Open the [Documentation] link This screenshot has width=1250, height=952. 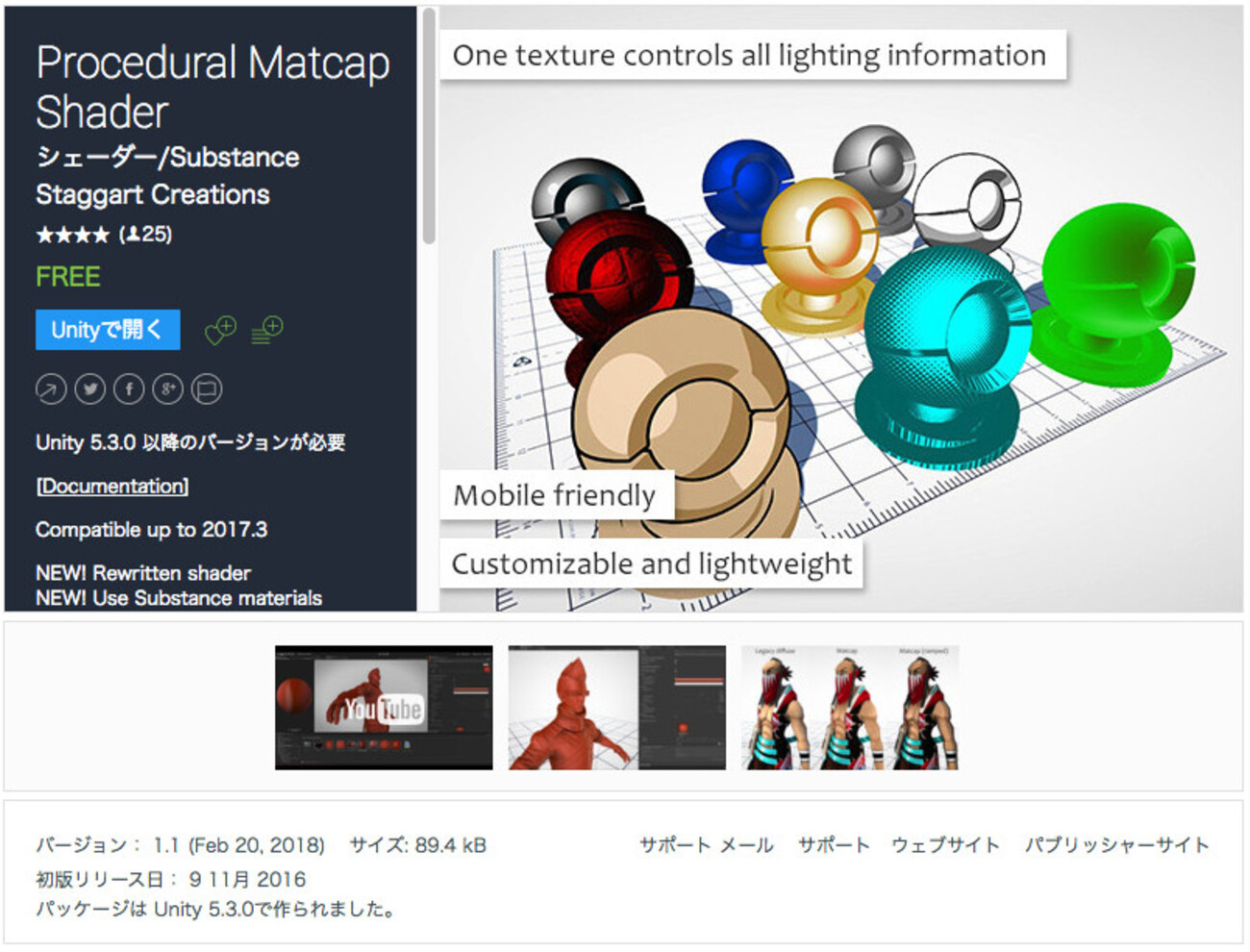[112, 486]
